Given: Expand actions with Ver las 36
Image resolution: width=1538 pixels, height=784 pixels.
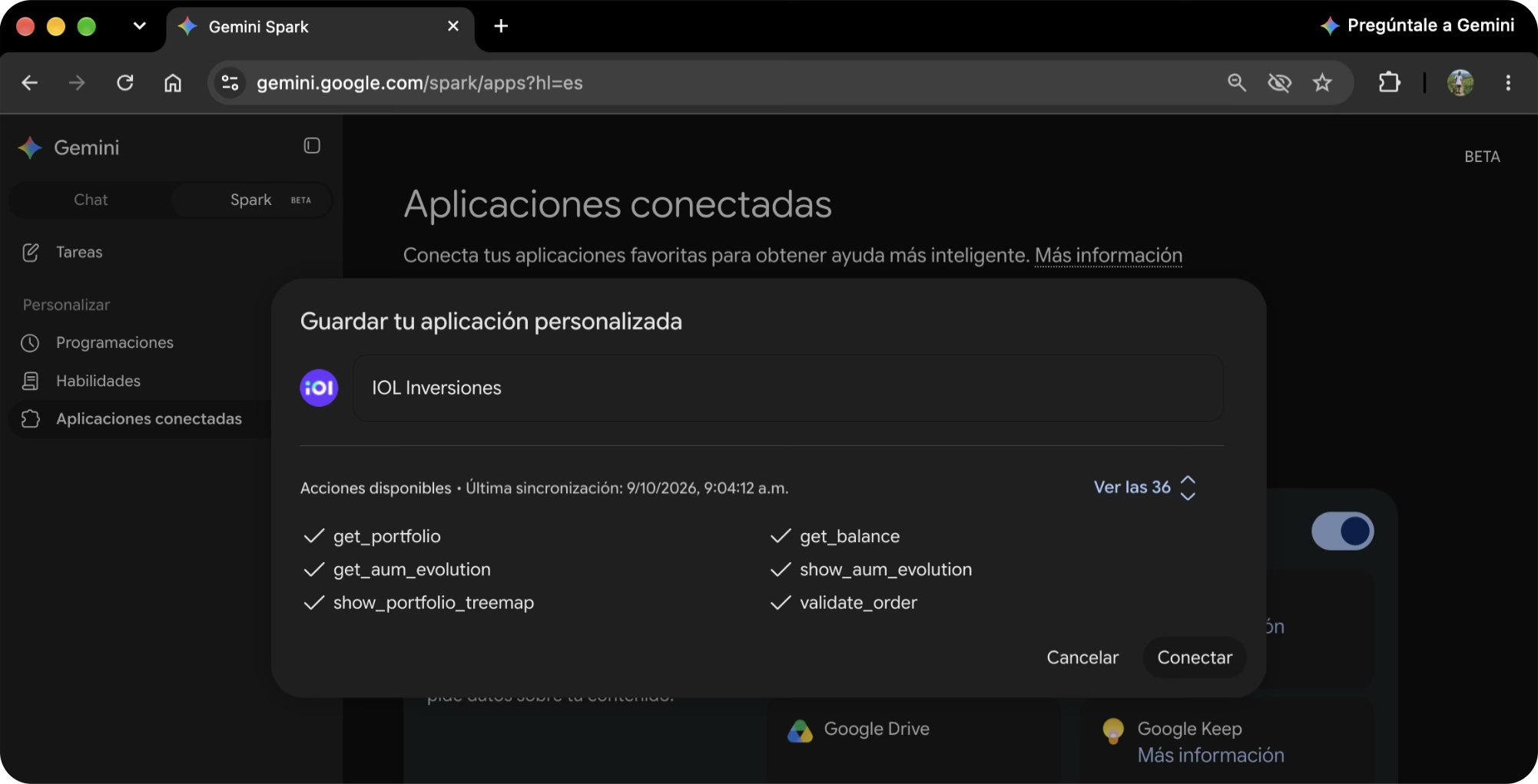Looking at the screenshot, I should tap(1145, 487).
